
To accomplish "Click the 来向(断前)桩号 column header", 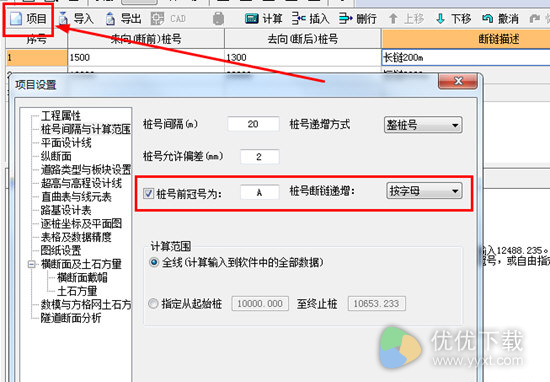I will [x=146, y=39].
